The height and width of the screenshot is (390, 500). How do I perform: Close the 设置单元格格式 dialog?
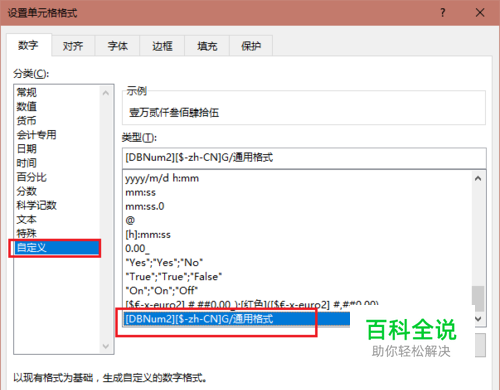[x=480, y=13]
